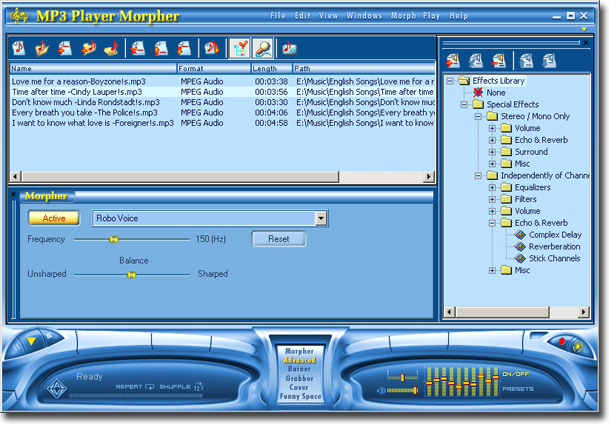Image resolution: width=609 pixels, height=424 pixels.
Task: Collapse the Special Effects folder
Action: (464, 104)
